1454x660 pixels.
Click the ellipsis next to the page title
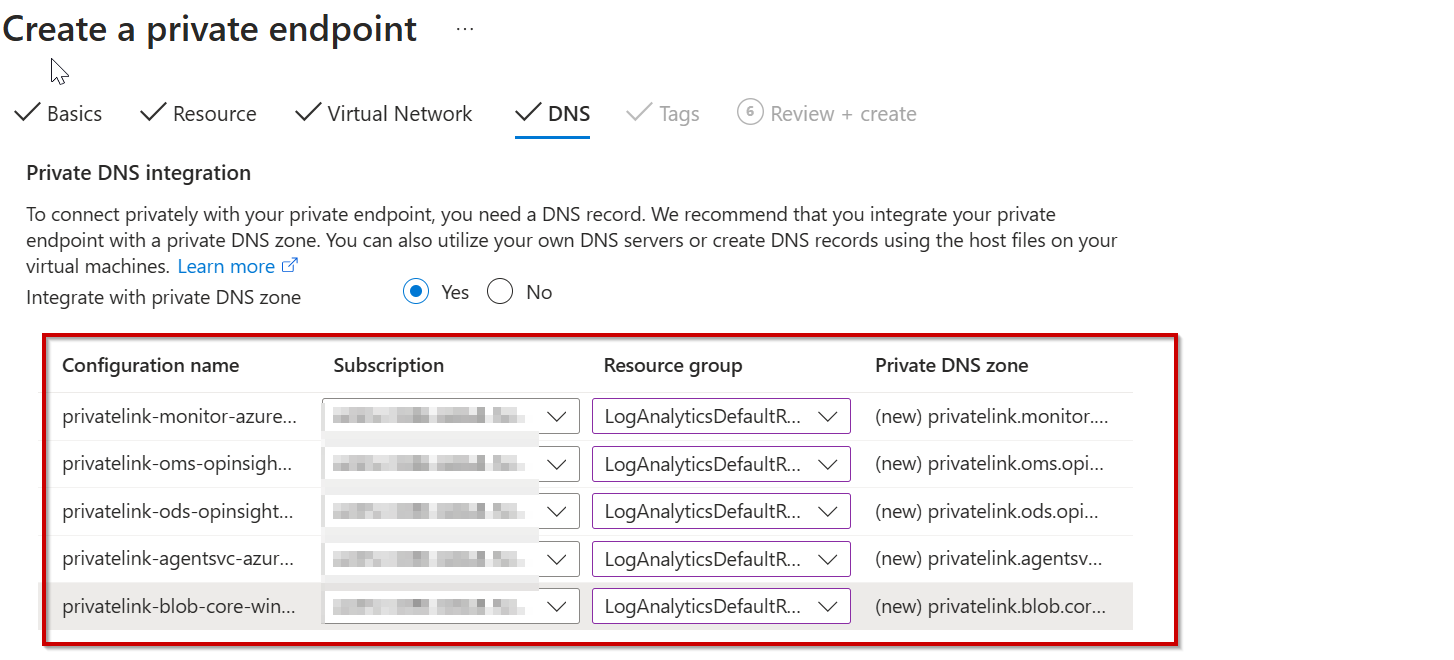coord(464,28)
